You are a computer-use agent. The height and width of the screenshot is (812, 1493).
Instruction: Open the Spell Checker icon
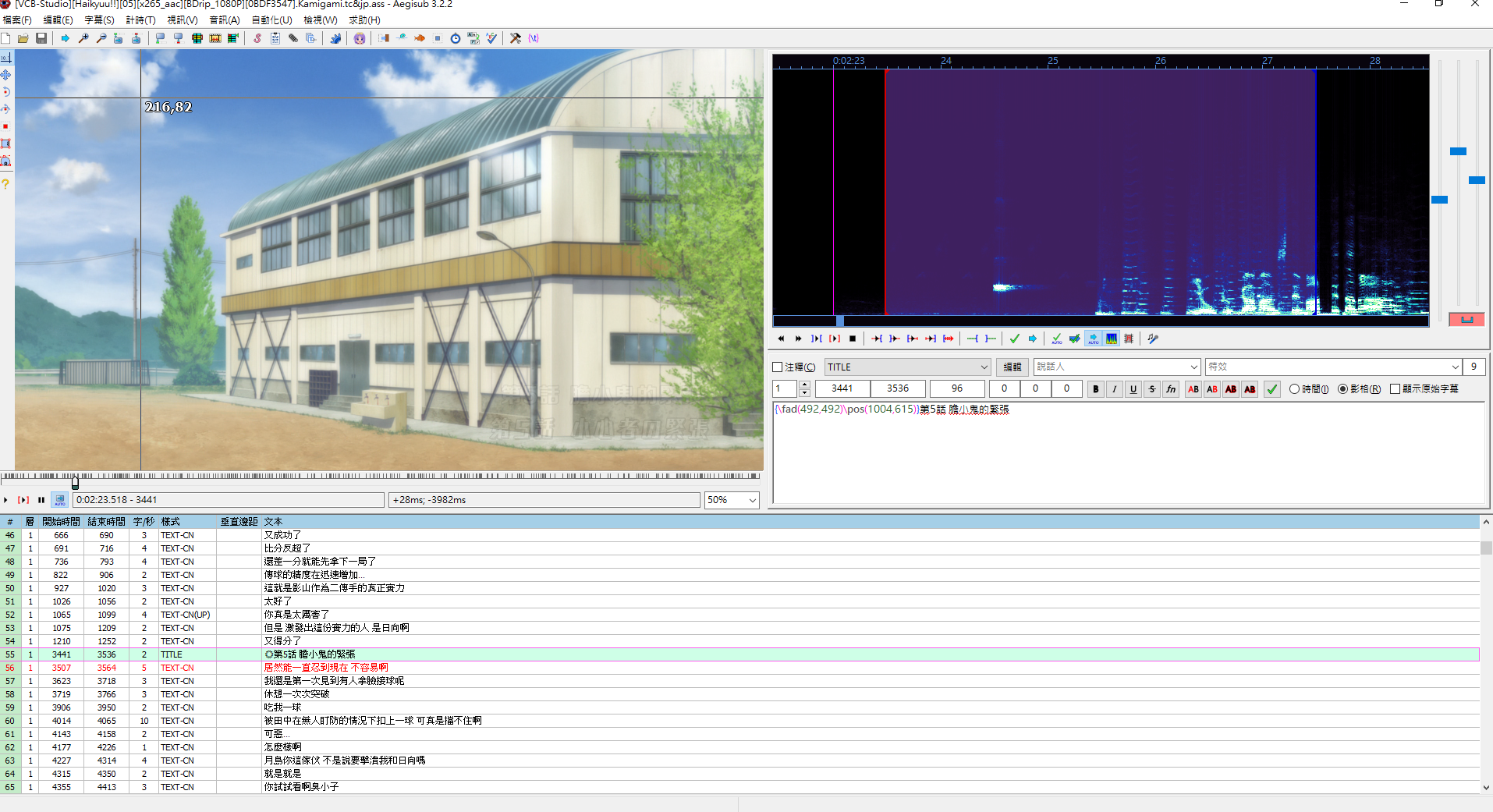pyautogui.click(x=491, y=38)
